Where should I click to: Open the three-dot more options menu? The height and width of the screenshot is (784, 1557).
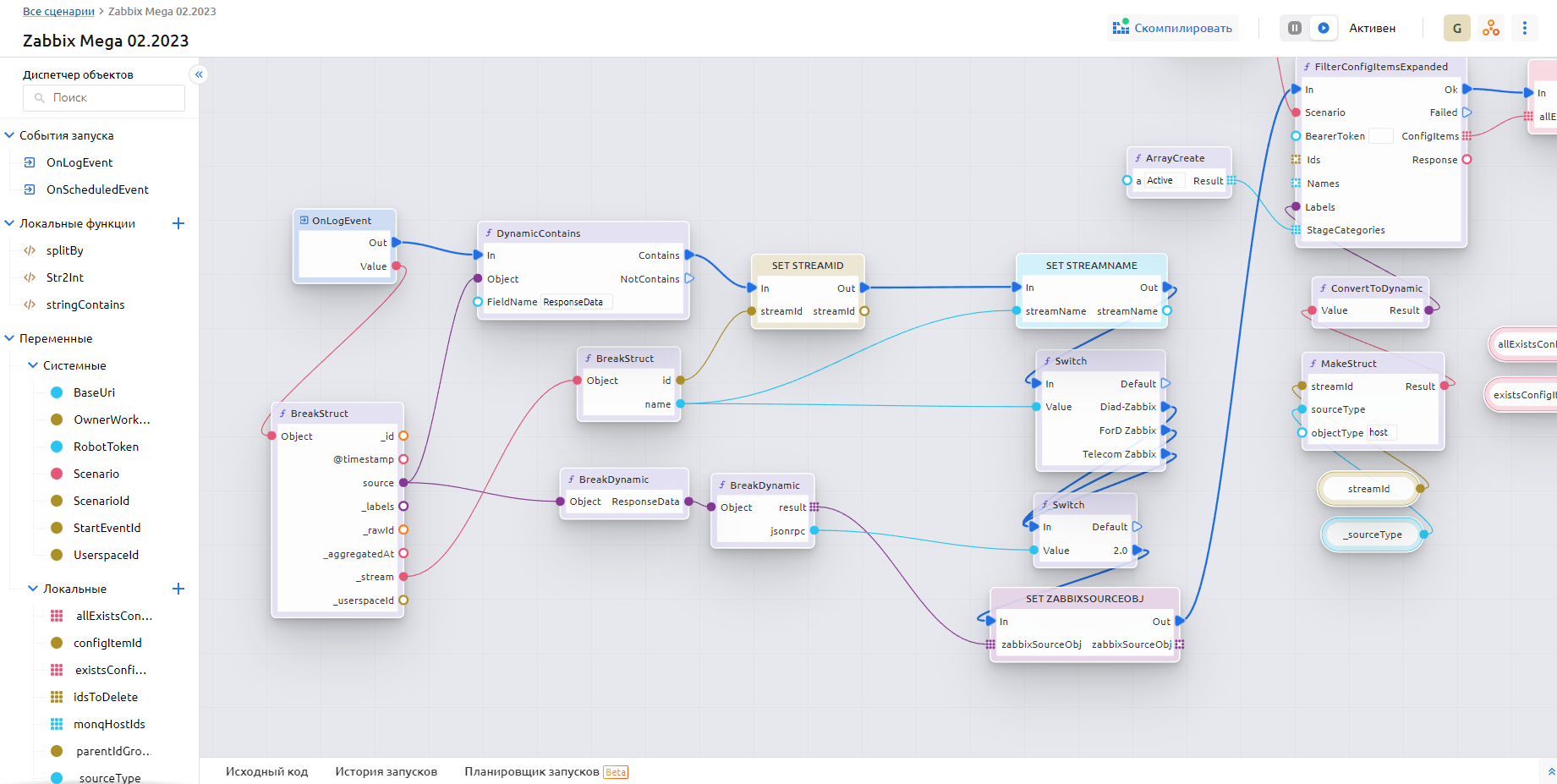click(x=1524, y=28)
